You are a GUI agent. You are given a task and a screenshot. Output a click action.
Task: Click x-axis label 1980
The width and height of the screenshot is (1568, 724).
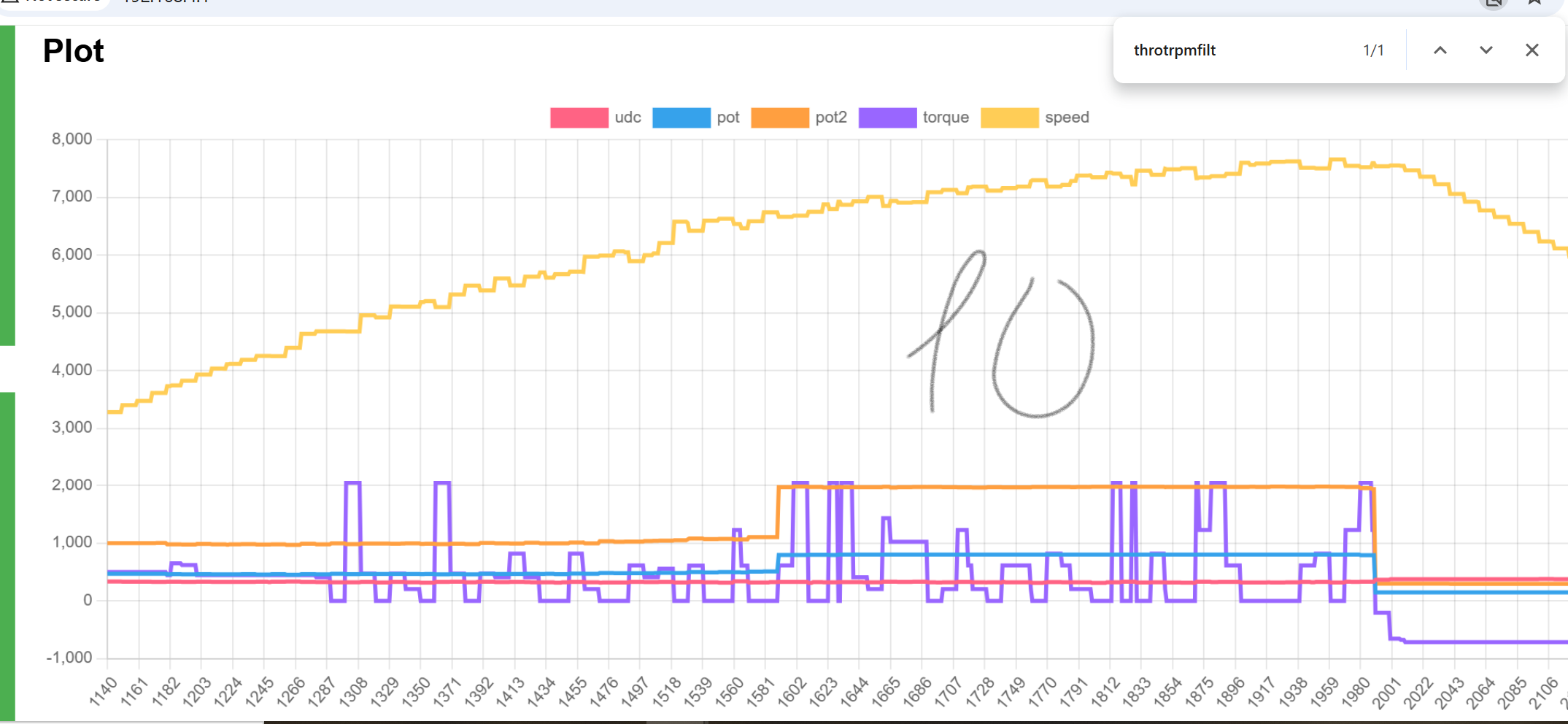tap(1356, 690)
